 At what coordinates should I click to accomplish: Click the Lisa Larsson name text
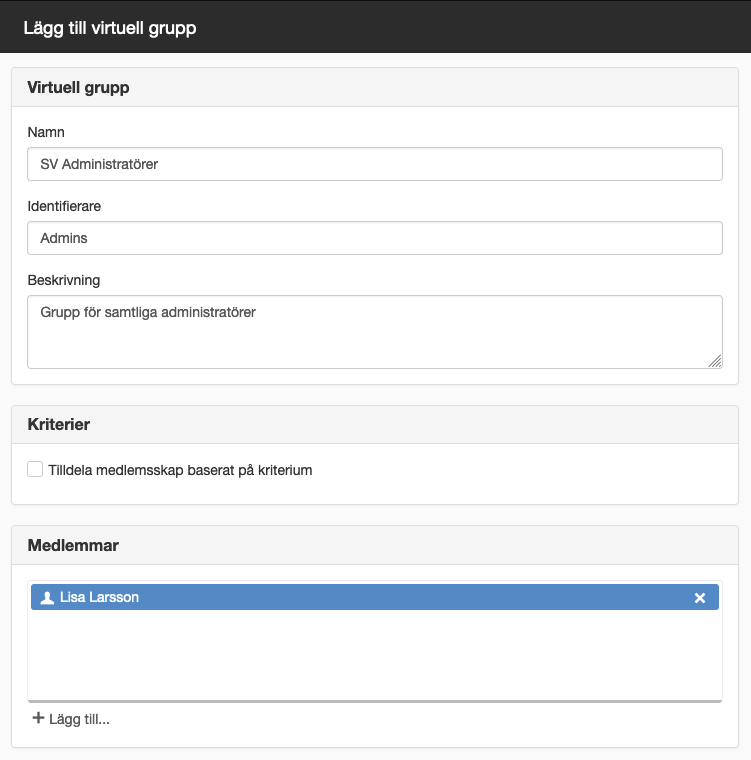point(99,597)
